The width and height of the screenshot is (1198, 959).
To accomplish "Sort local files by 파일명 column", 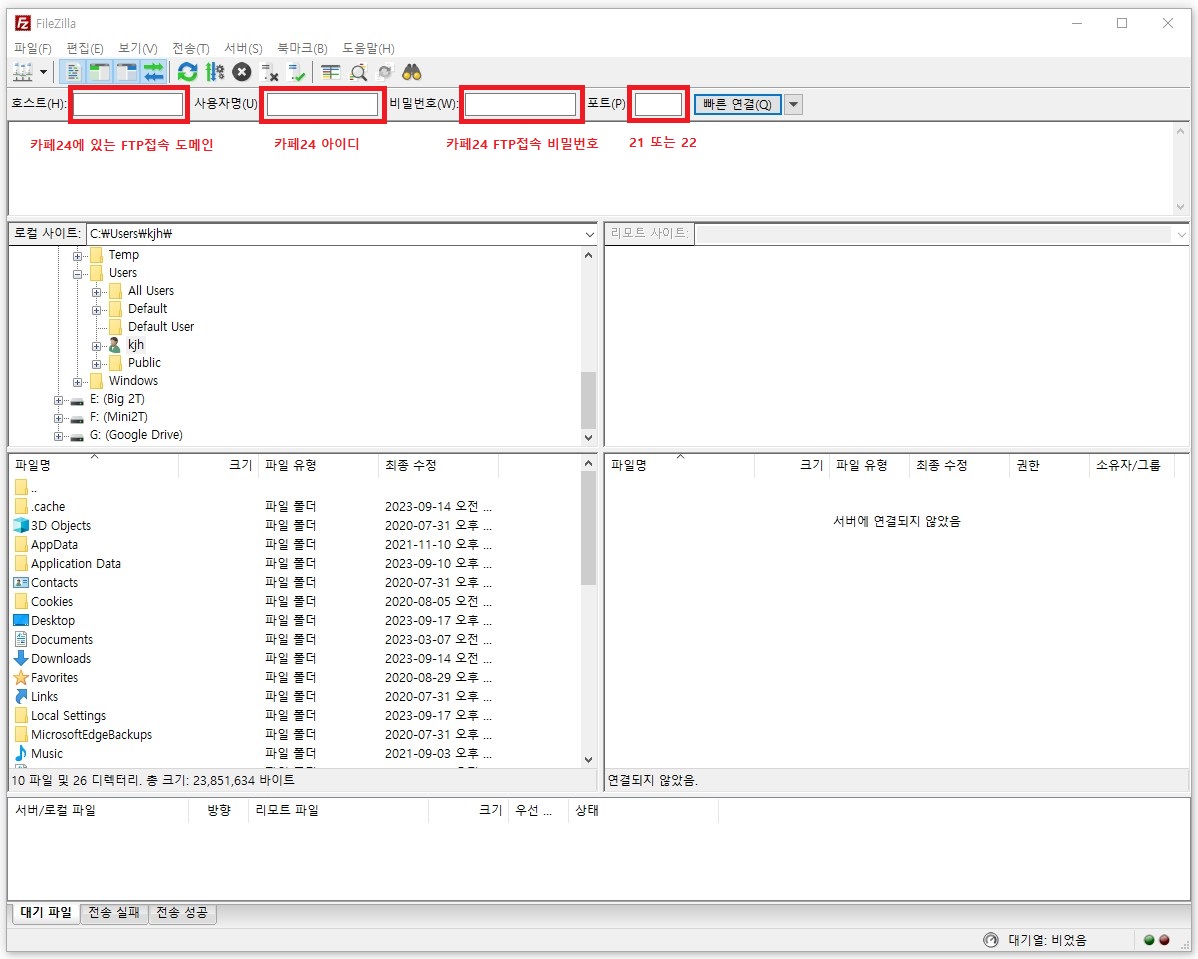I will [94, 465].
